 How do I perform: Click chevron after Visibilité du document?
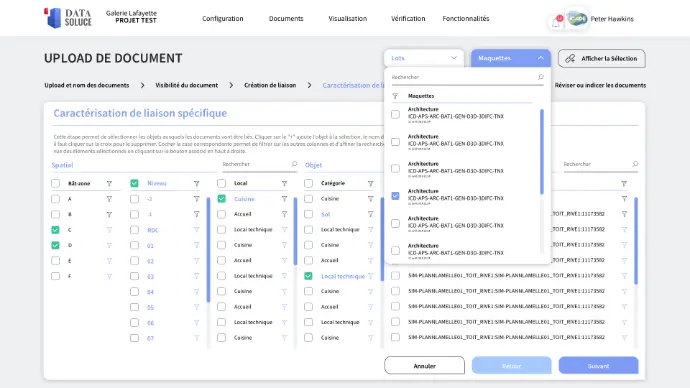(231, 85)
